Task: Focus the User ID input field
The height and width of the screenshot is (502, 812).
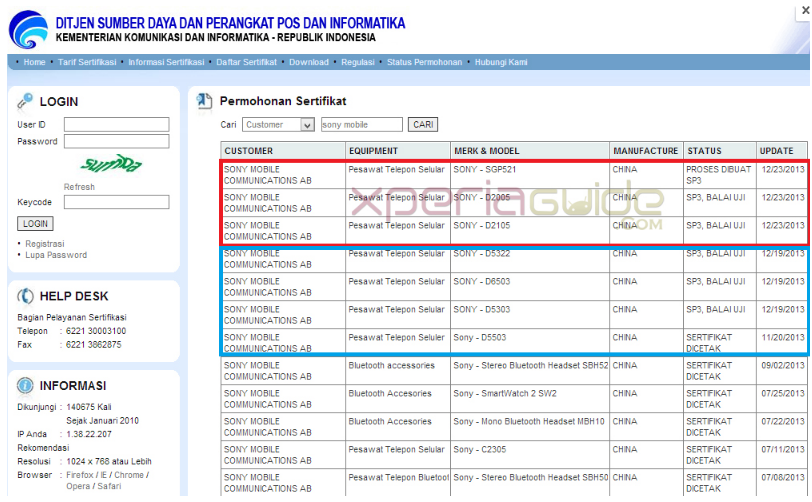Action: point(116,125)
